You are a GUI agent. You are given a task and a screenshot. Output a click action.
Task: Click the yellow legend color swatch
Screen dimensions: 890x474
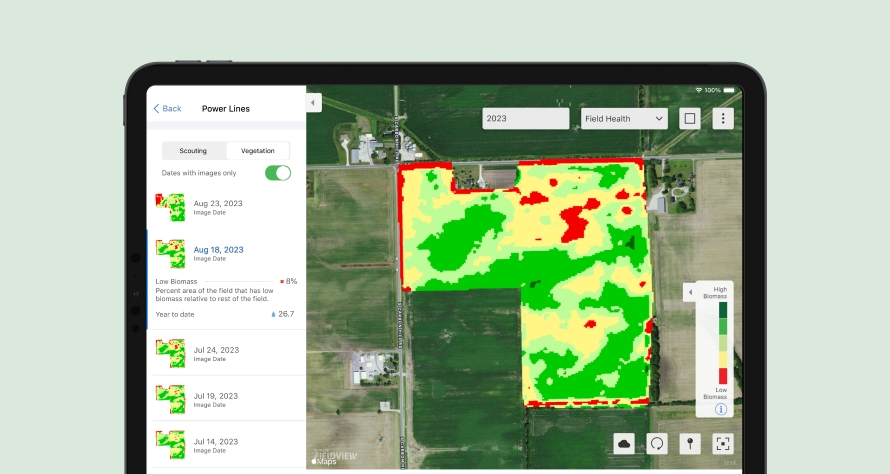(723, 360)
